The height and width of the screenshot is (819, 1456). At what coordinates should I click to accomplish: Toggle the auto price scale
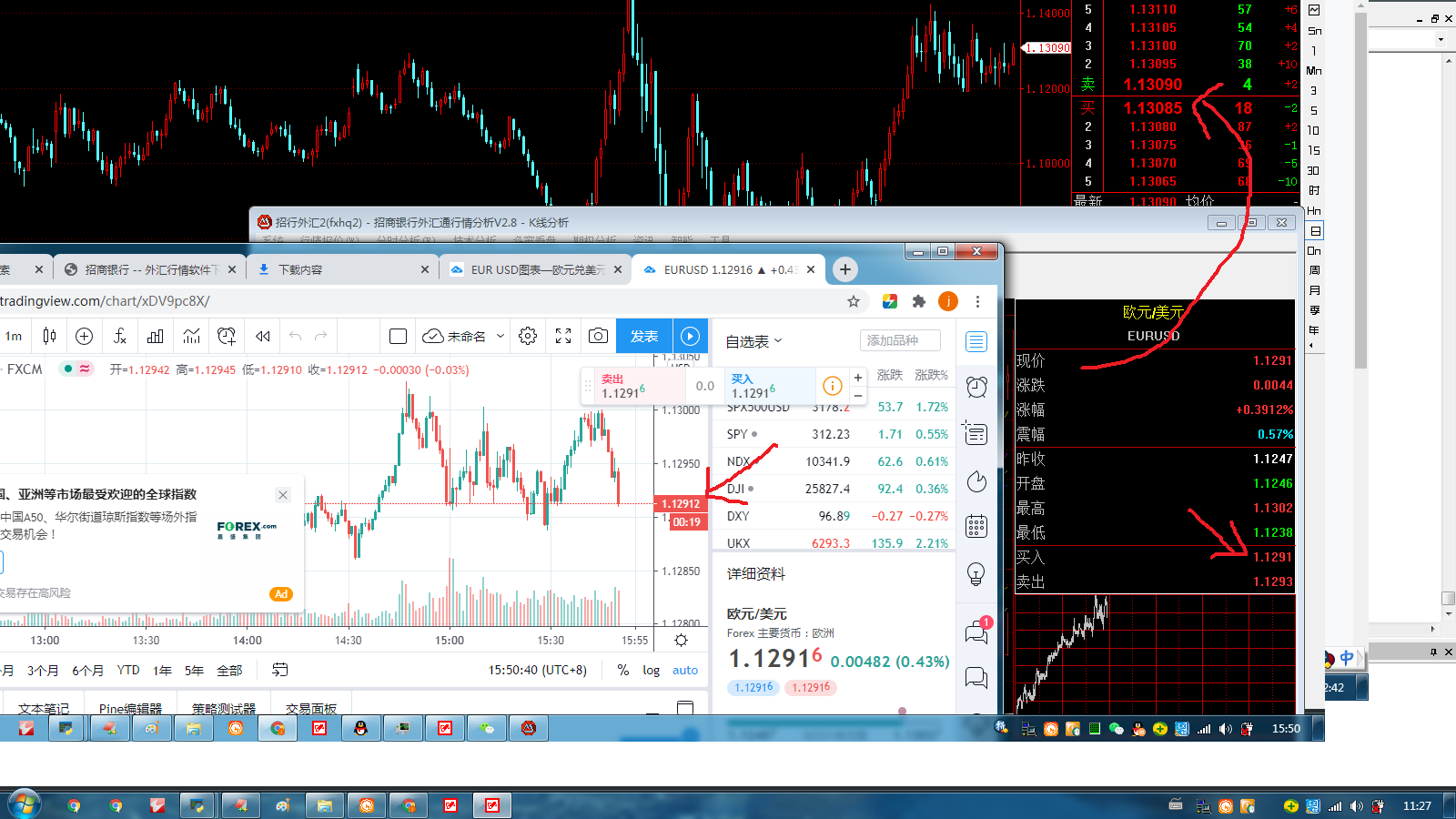(685, 671)
